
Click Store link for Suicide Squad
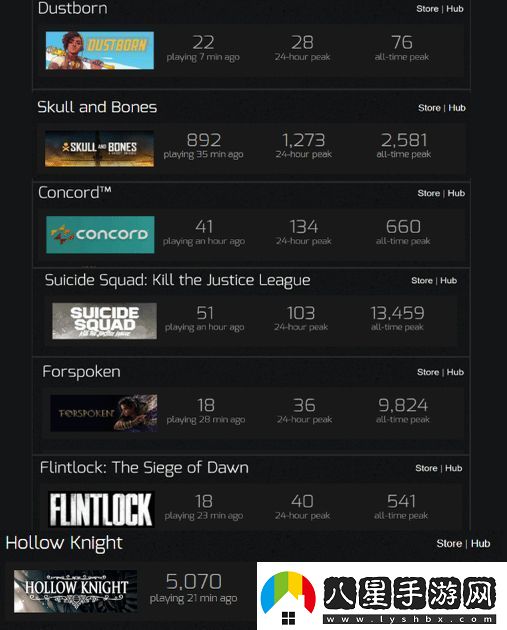(x=422, y=280)
